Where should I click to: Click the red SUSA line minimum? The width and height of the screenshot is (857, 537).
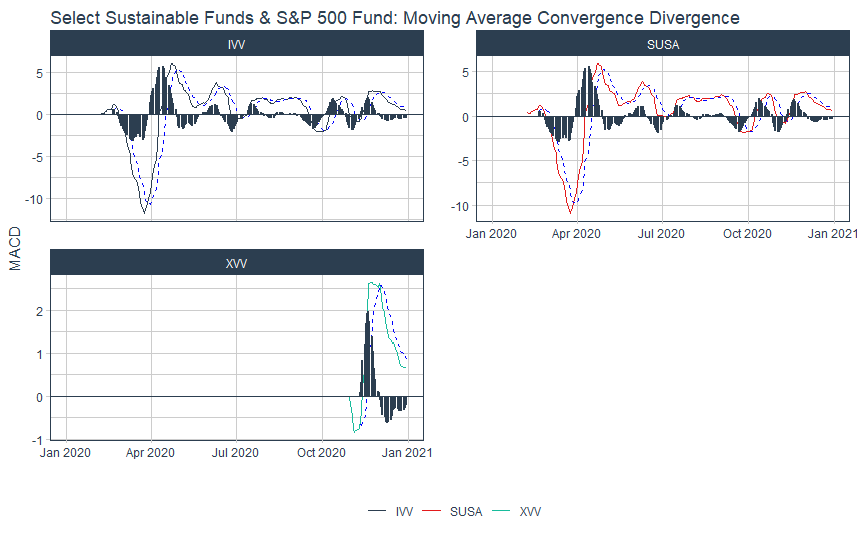[571, 212]
